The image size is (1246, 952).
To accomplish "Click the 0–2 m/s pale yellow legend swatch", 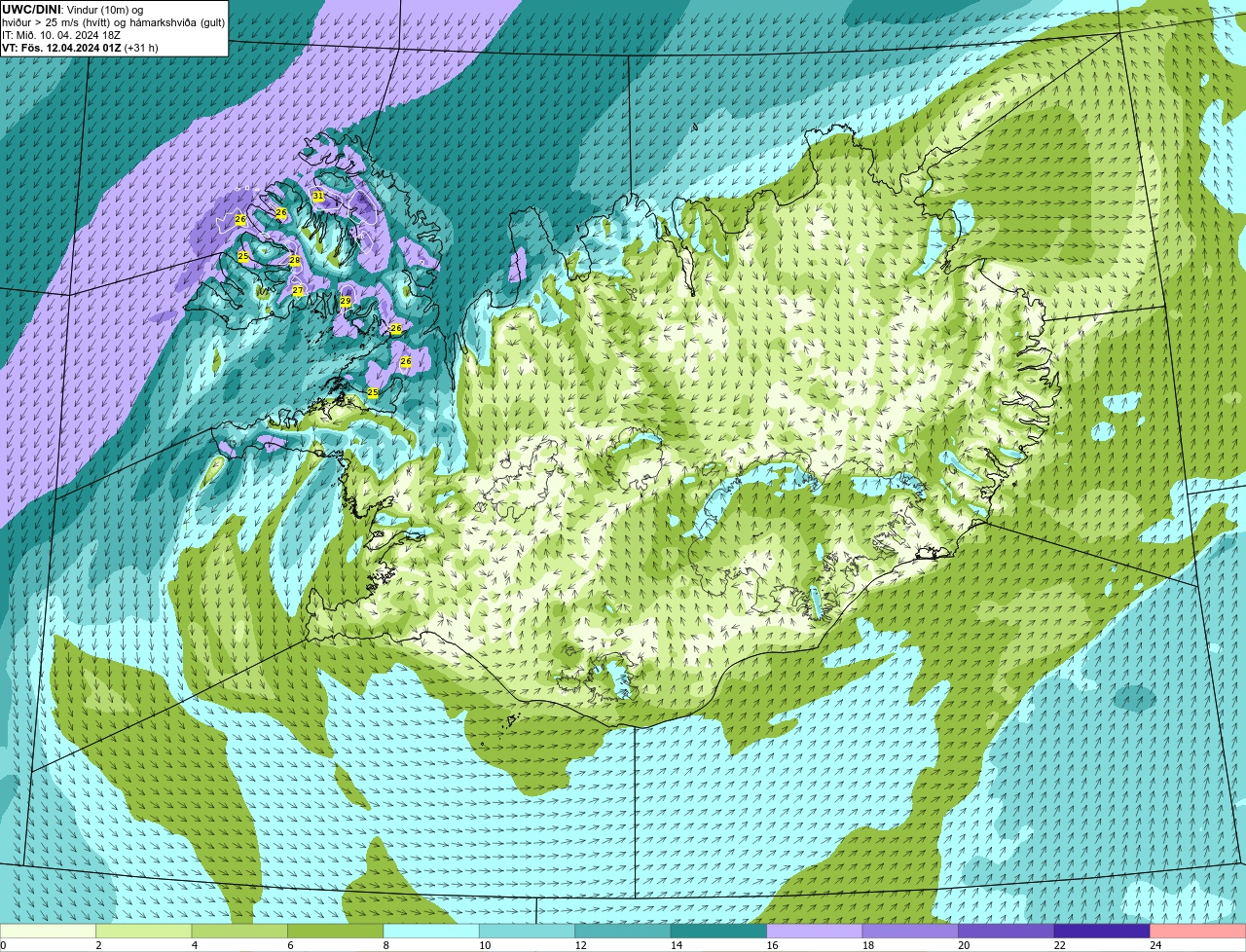I will [49, 932].
